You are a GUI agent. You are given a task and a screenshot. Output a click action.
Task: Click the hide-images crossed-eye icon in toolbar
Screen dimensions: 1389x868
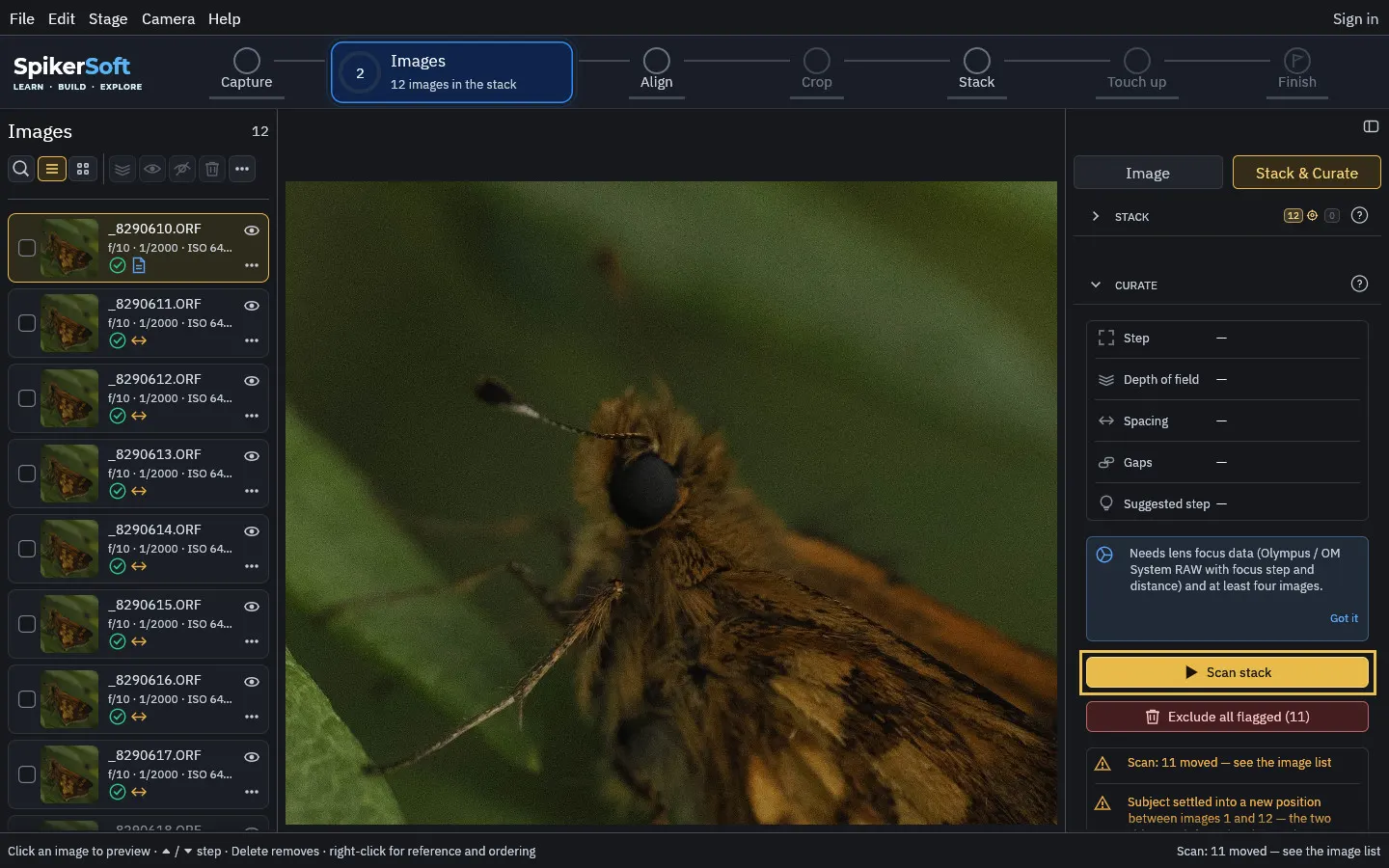point(182,169)
